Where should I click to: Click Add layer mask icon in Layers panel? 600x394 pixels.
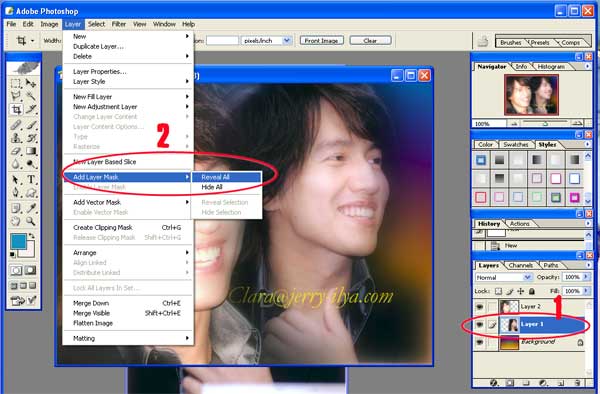(x=510, y=383)
